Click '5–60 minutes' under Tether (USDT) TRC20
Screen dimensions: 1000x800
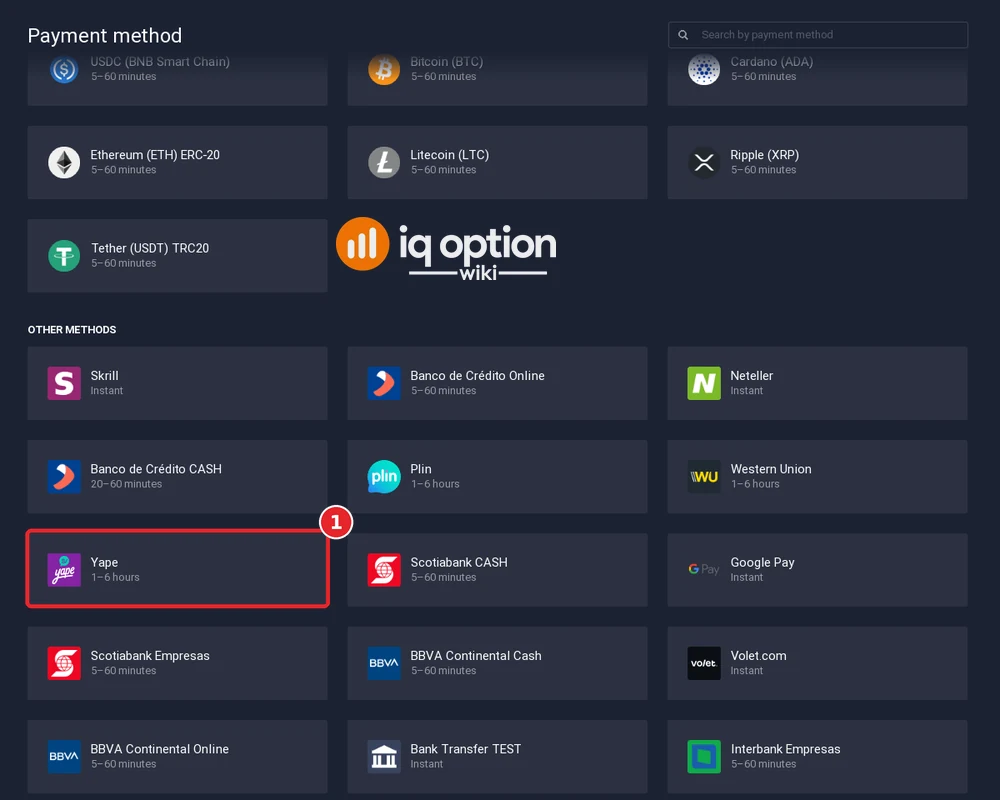point(124,263)
